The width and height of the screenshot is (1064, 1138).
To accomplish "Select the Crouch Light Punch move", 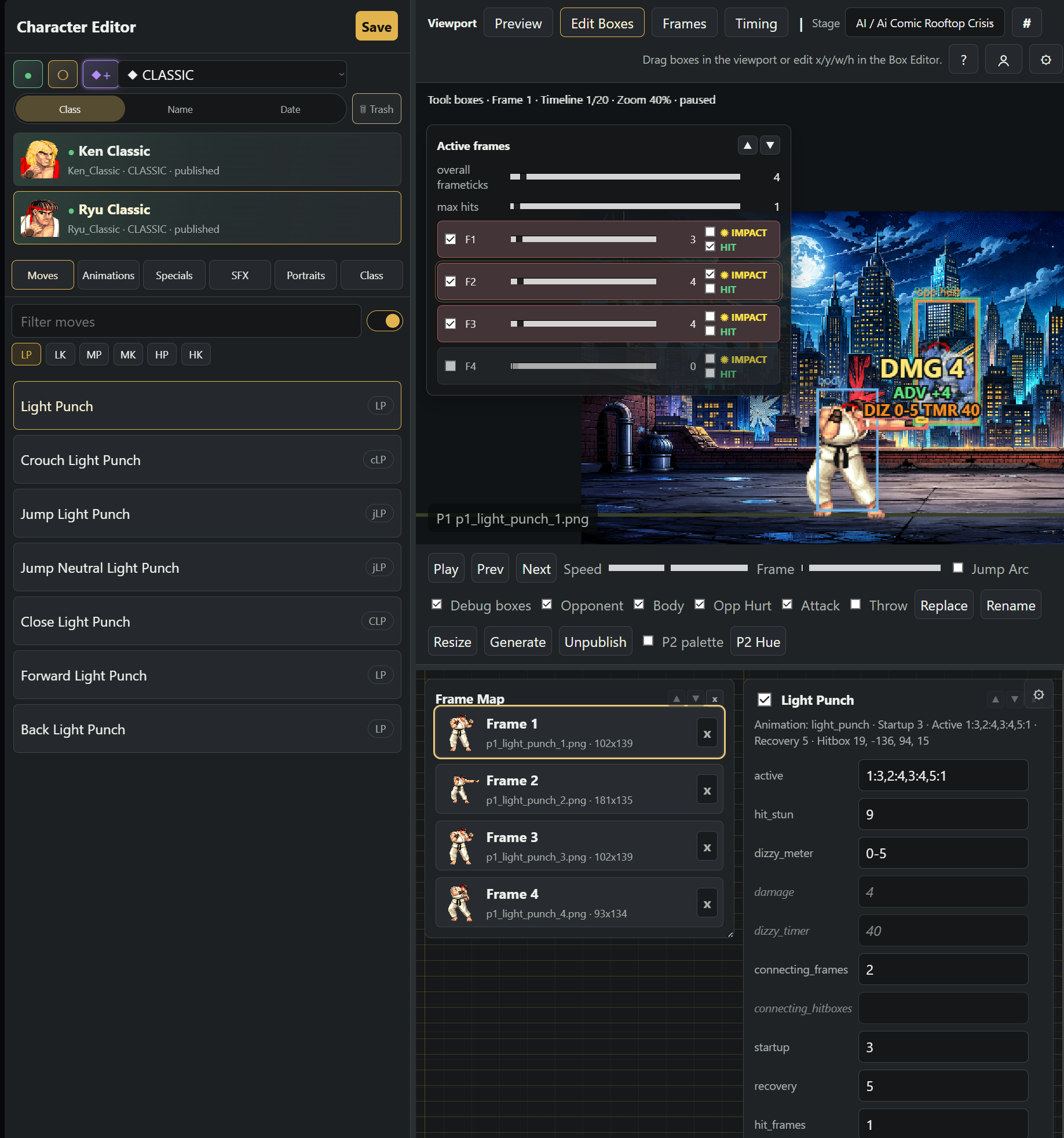I will pos(207,460).
